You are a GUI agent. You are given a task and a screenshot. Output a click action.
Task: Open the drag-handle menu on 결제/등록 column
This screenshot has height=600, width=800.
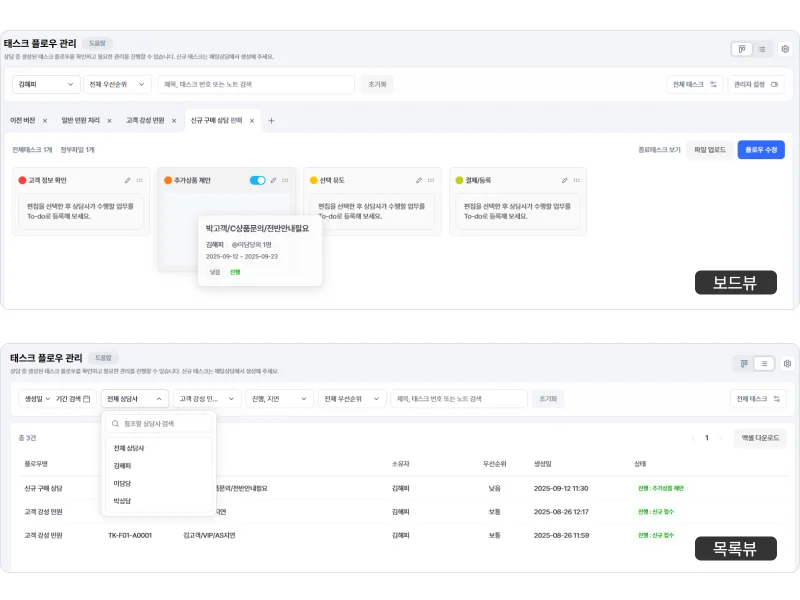click(578, 180)
